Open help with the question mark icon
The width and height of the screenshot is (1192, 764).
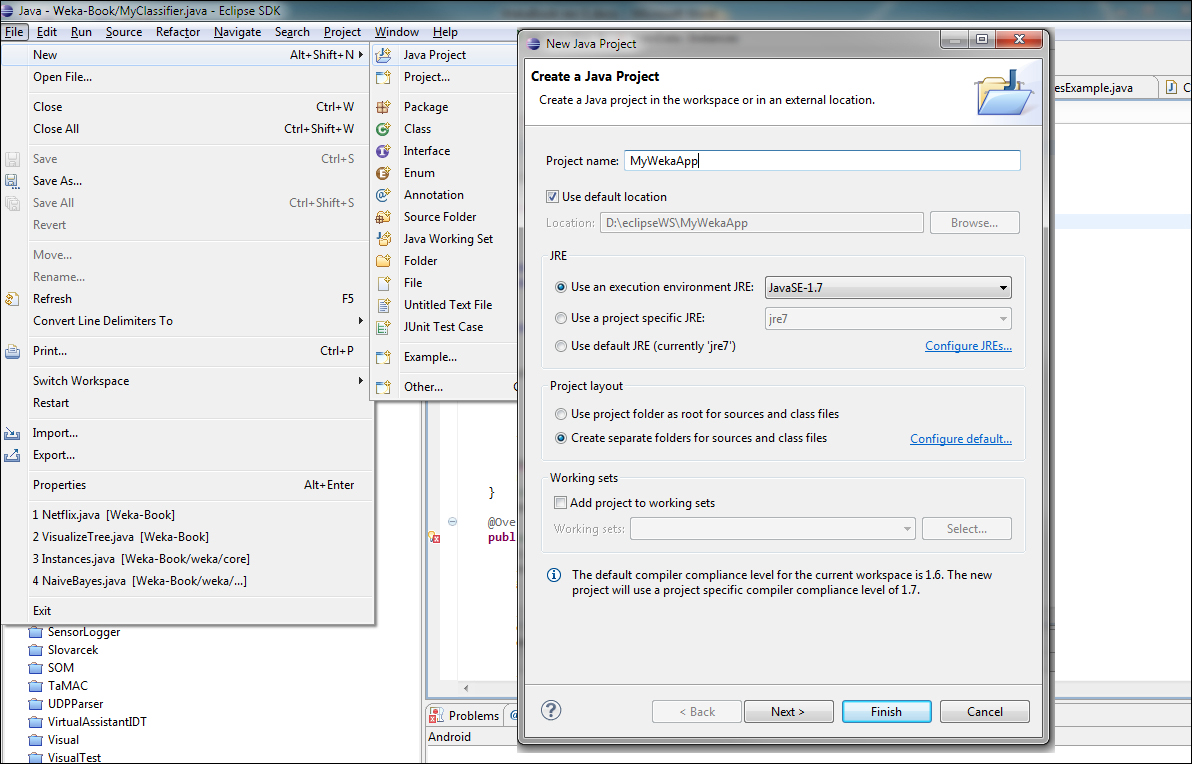click(x=551, y=710)
